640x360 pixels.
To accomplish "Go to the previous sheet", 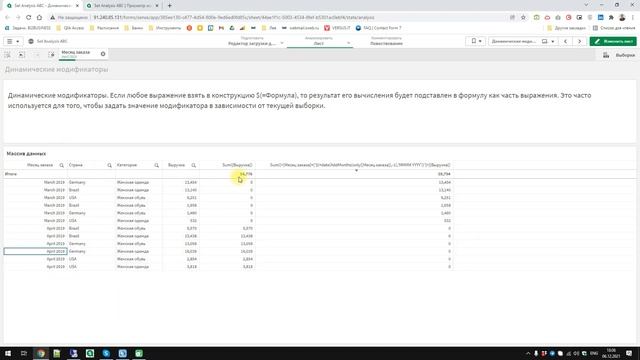I will pyautogui.click(x=565, y=41).
